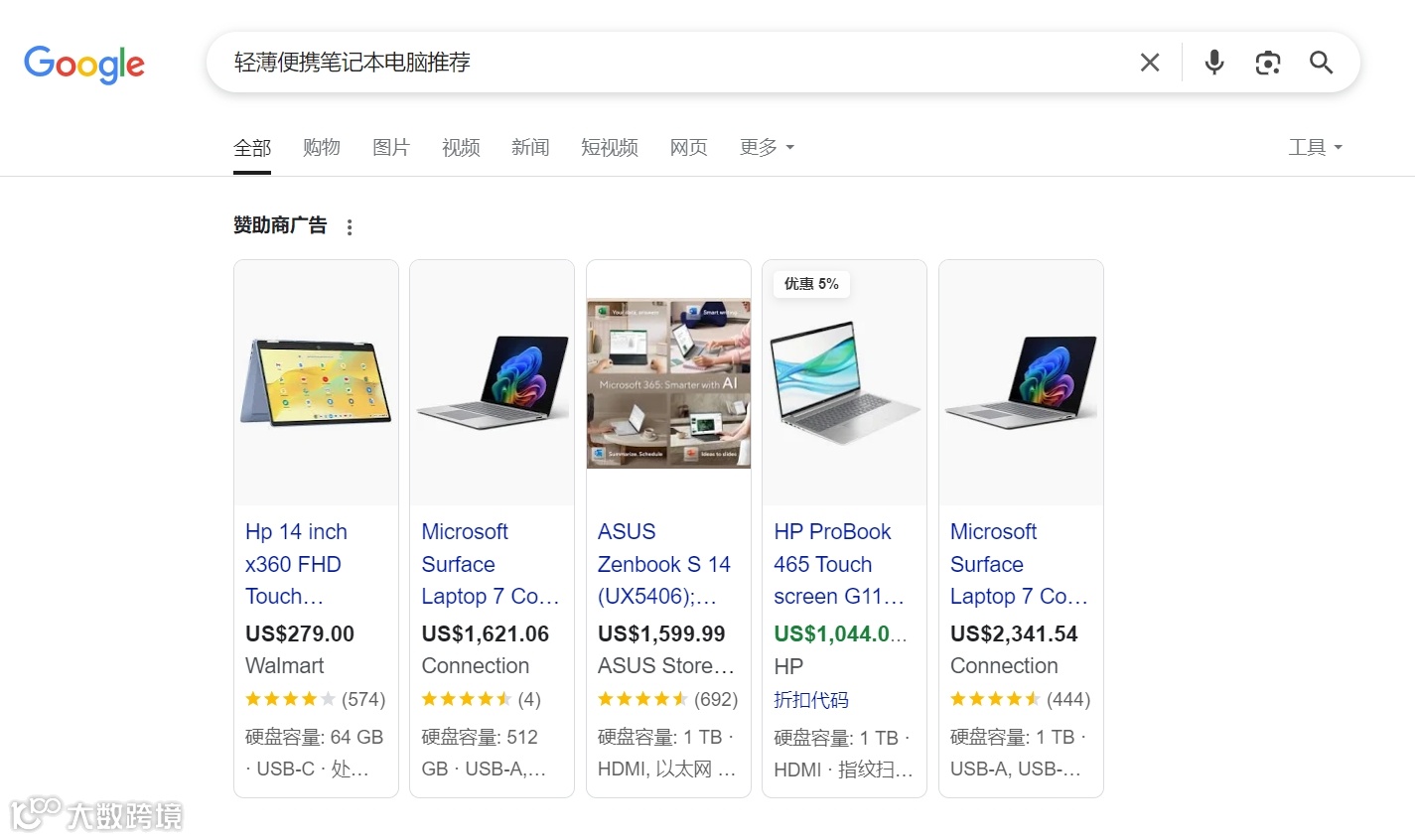Open the HP ProBook 465 product image
The height and width of the screenshot is (840, 1415).
point(844,383)
